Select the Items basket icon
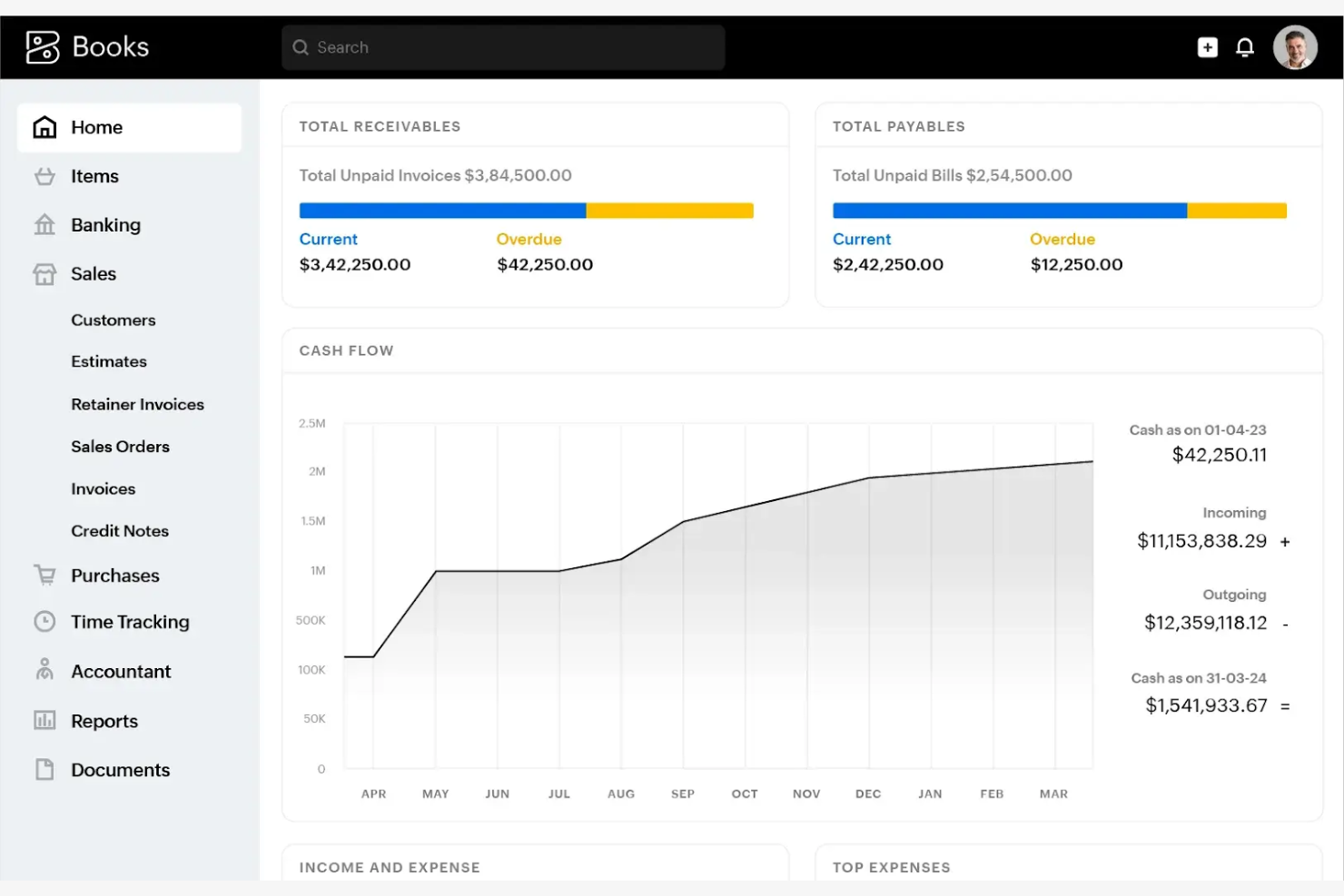 44,176
